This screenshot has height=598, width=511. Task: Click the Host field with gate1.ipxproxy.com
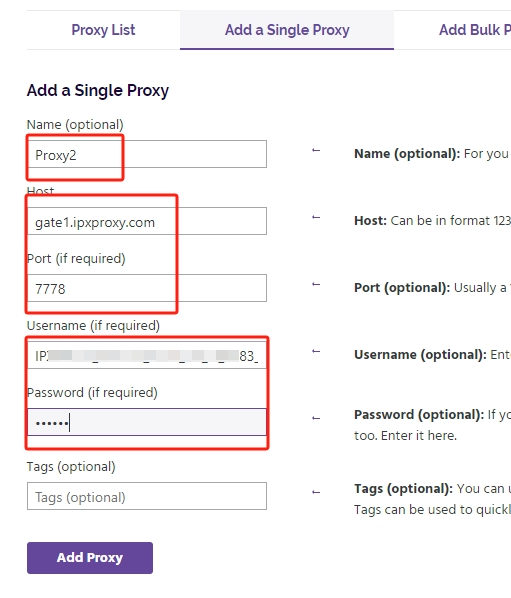pyautogui.click(x=147, y=221)
